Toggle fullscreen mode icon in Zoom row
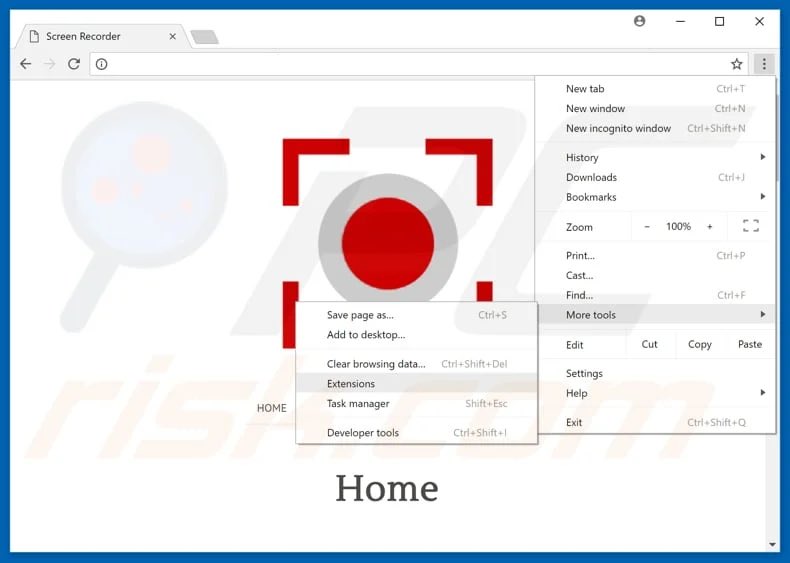This screenshot has width=790, height=563. [751, 226]
